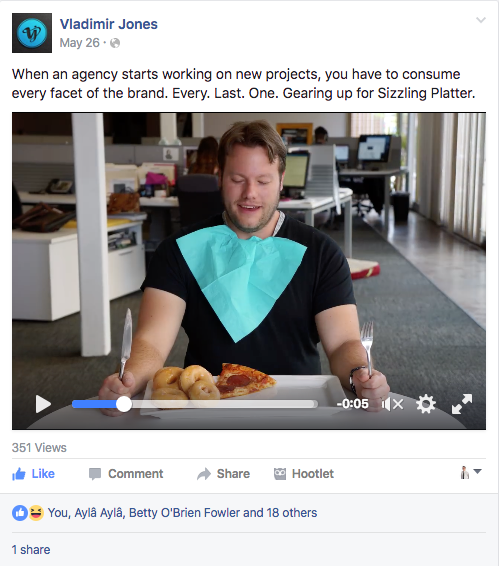Click the globe privacy icon
This screenshot has height=566, width=499.
point(115,43)
